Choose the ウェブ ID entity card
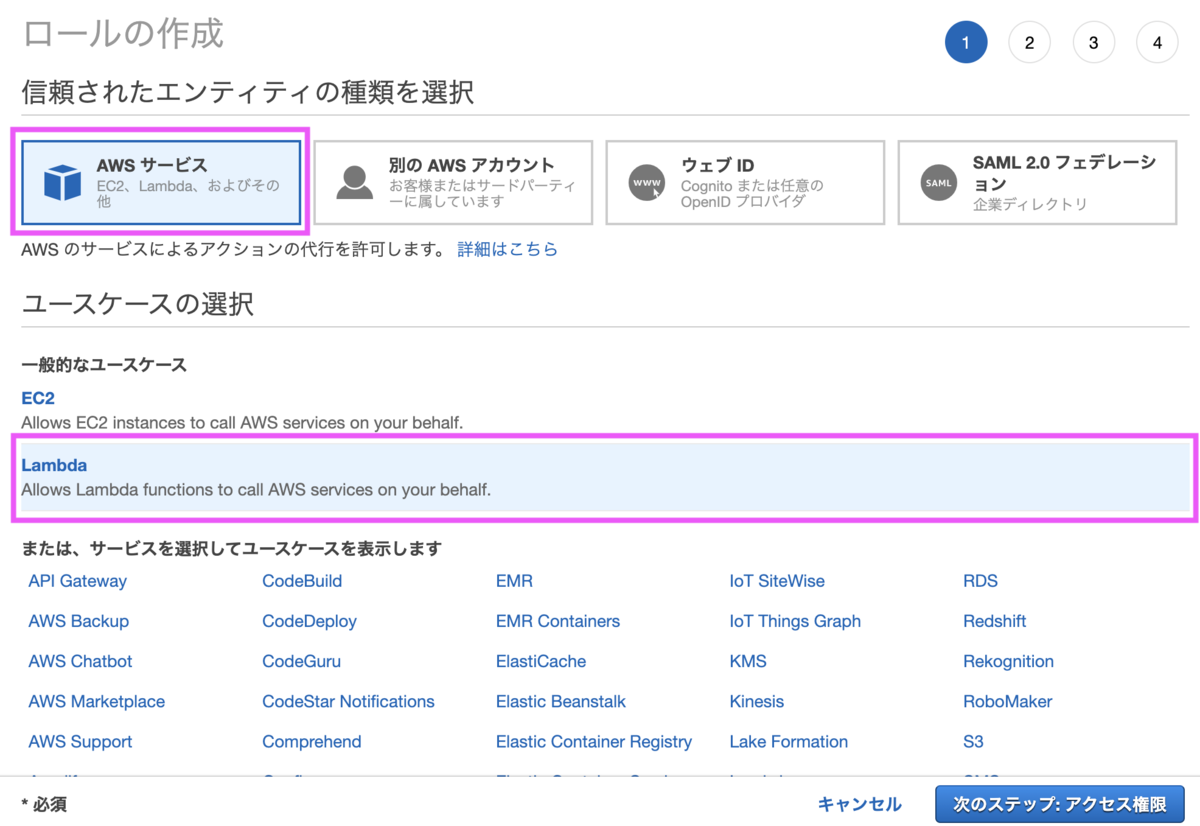The width and height of the screenshot is (1200, 826). point(745,182)
